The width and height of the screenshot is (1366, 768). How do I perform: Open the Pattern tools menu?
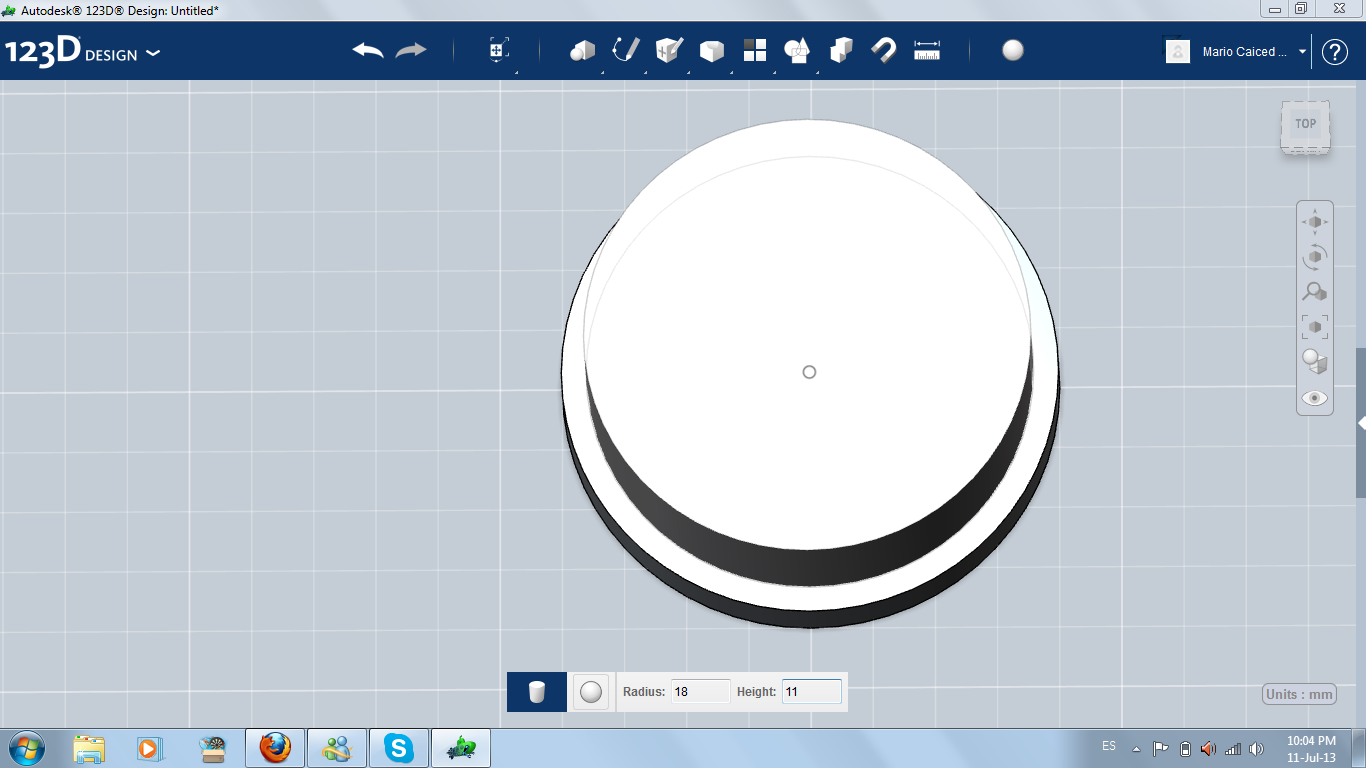pyautogui.click(x=755, y=50)
